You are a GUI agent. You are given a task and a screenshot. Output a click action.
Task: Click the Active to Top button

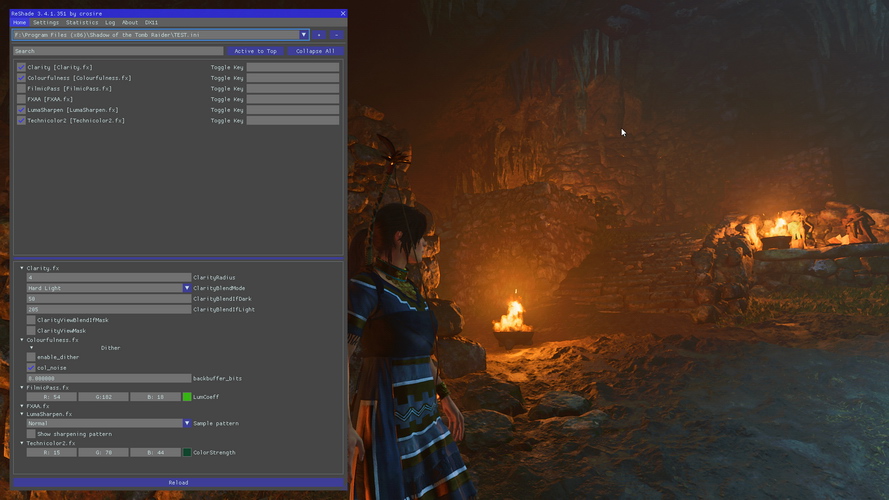(x=256, y=51)
